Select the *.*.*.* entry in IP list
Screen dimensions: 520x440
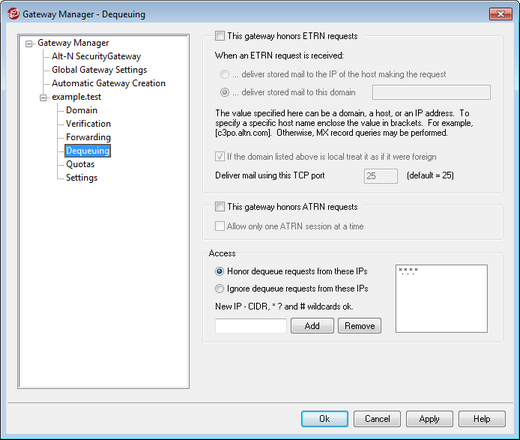pos(408,271)
